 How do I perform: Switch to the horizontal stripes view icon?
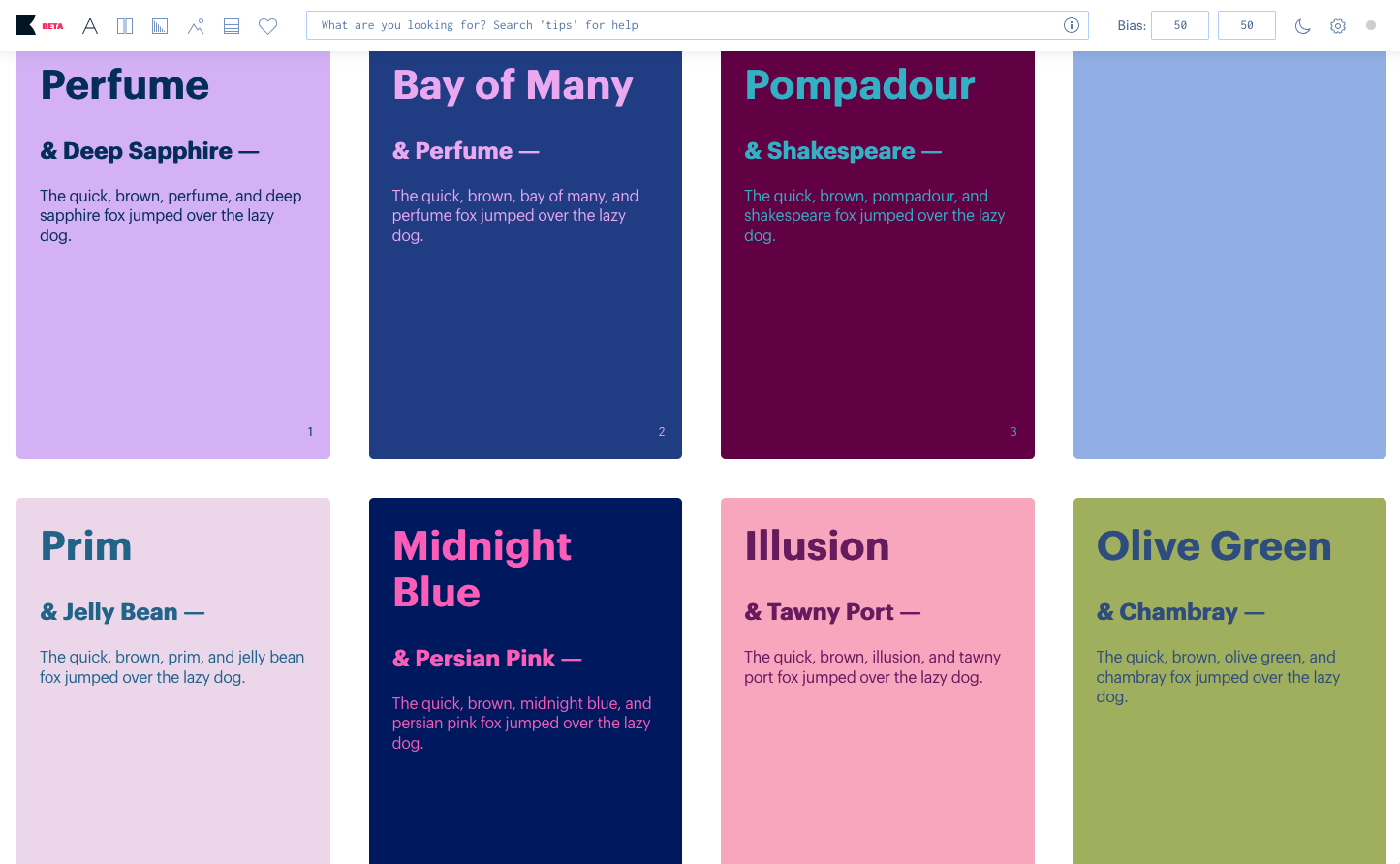click(232, 26)
